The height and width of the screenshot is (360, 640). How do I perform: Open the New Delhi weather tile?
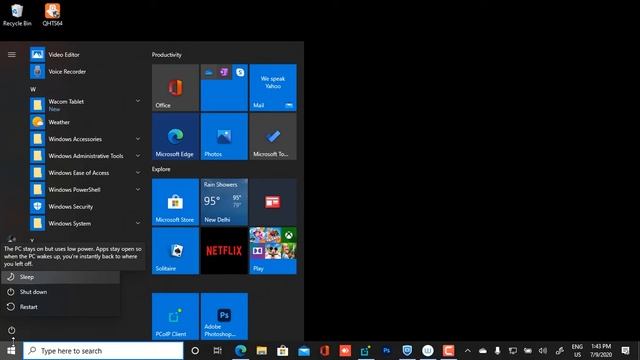click(x=224, y=202)
